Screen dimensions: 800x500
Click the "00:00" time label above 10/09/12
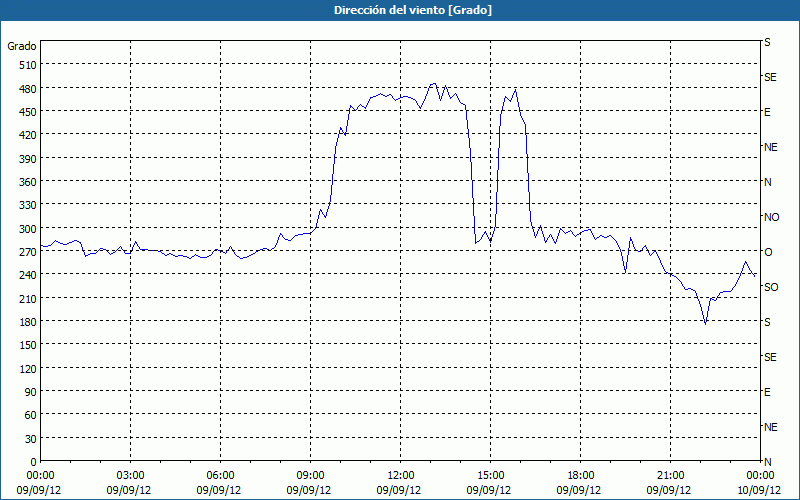760,476
